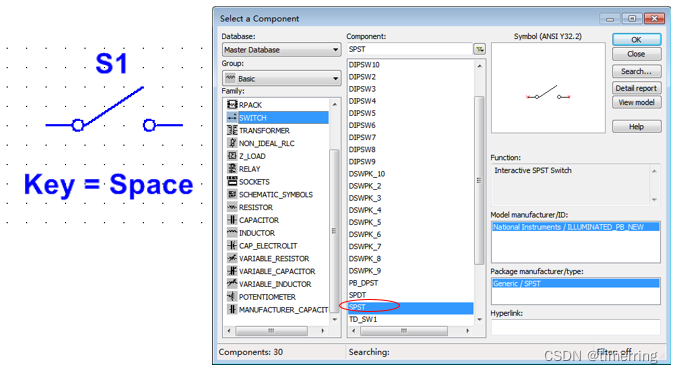Select the DIPSW10 component
673x373 pixels.
tap(364, 64)
